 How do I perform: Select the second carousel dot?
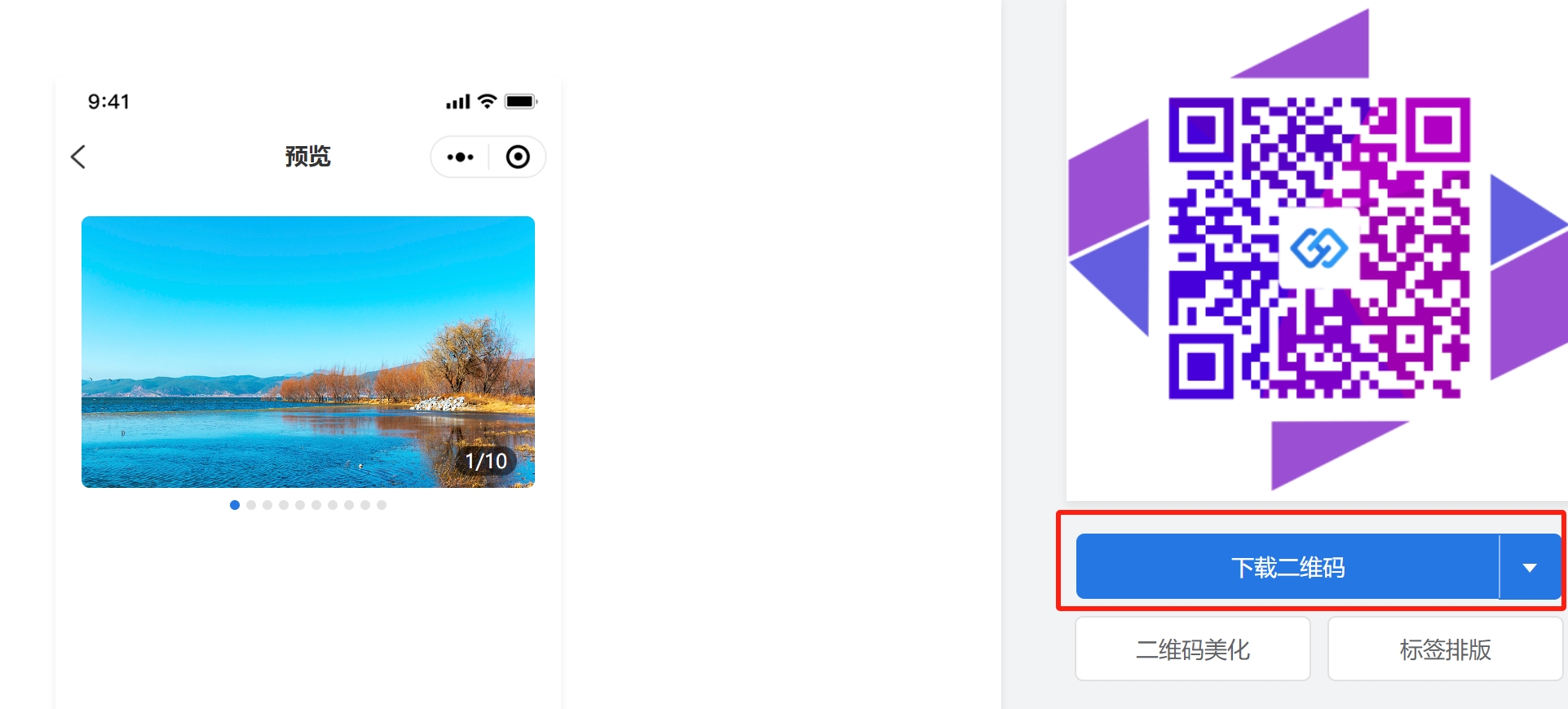[x=251, y=505]
